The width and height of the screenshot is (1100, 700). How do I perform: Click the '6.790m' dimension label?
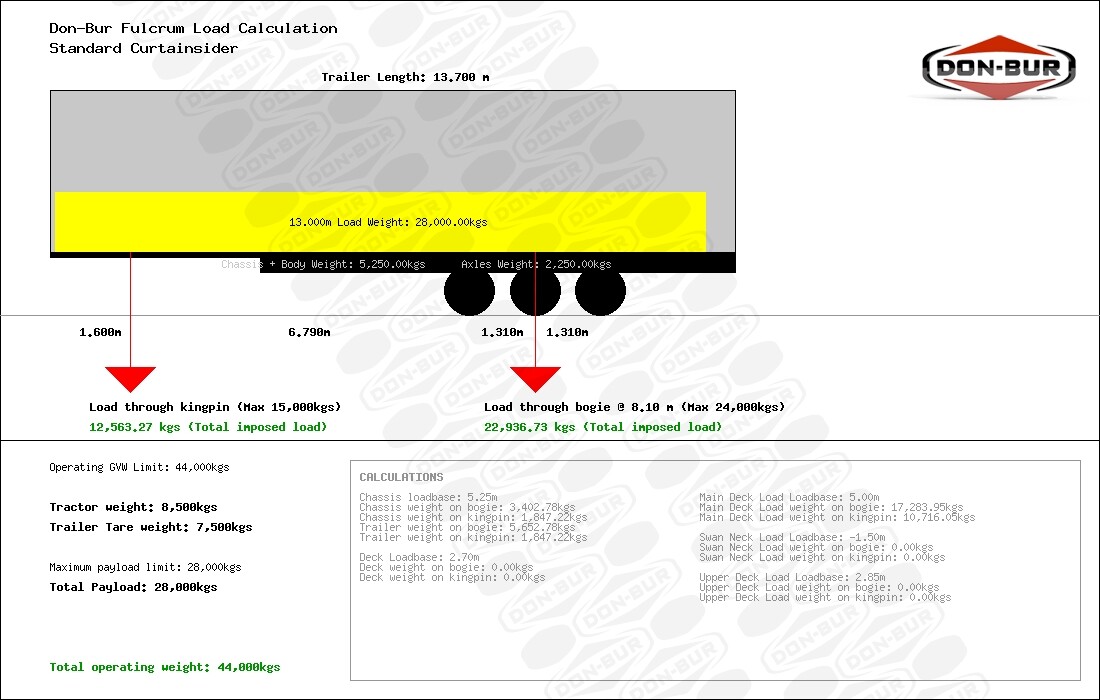point(309,332)
